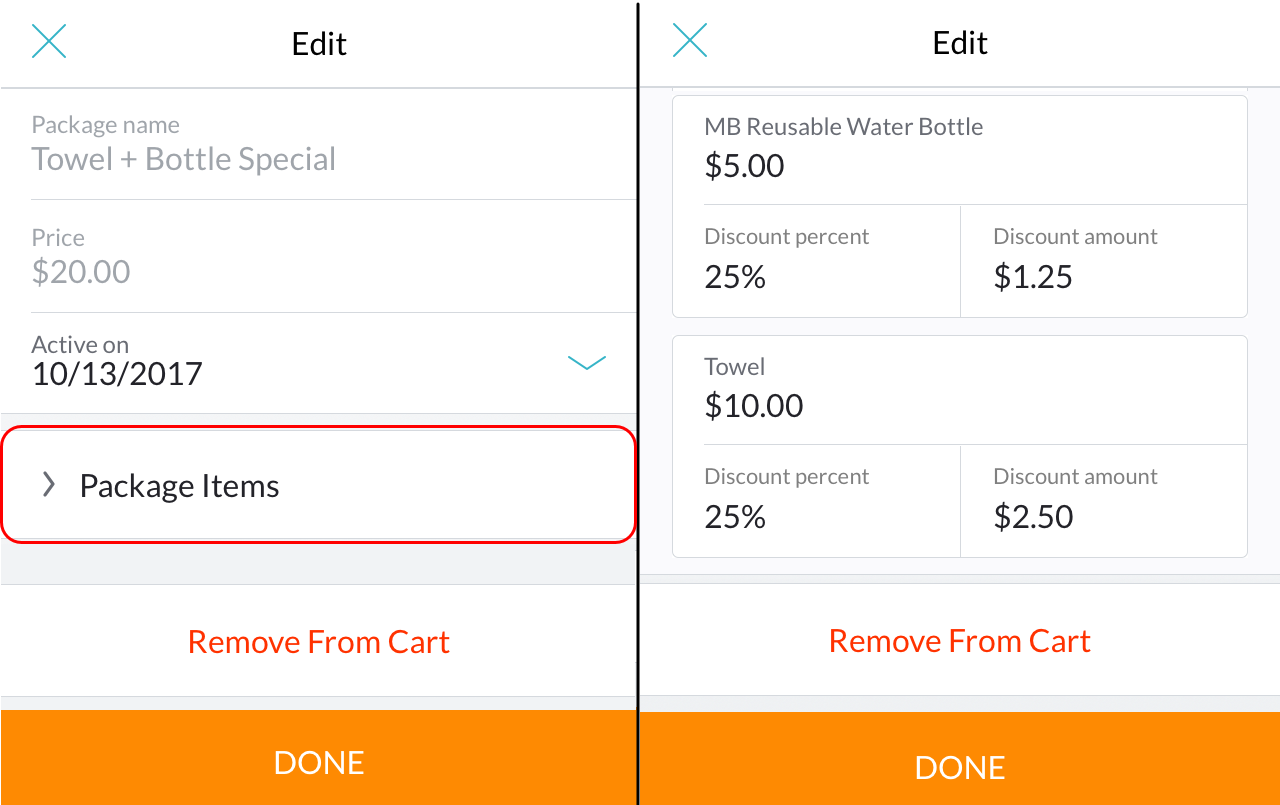Select the Edit title on the left panel
1280x805 pixels.
(318, 43)
